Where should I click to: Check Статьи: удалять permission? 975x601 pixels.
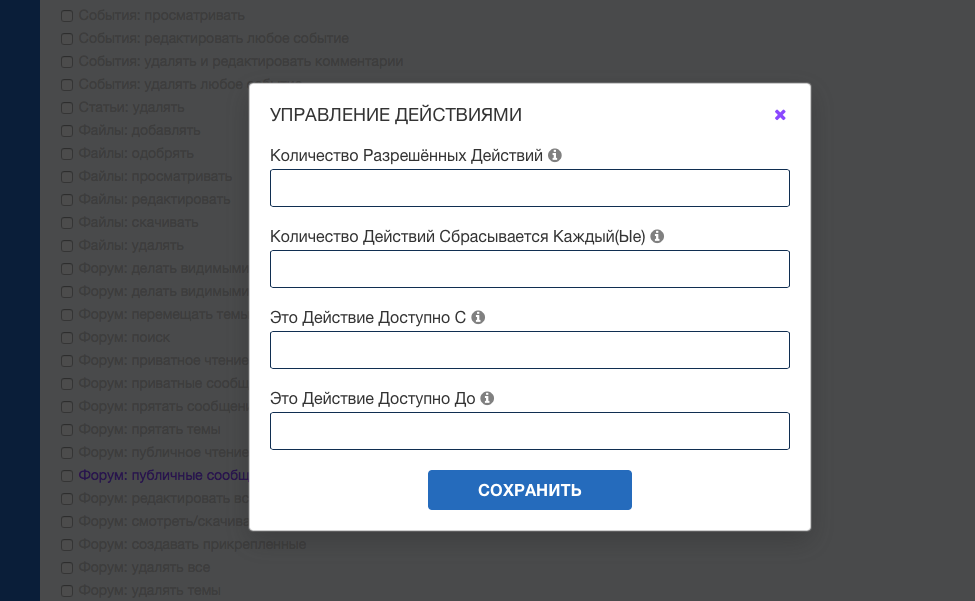(x=67, y=108)
